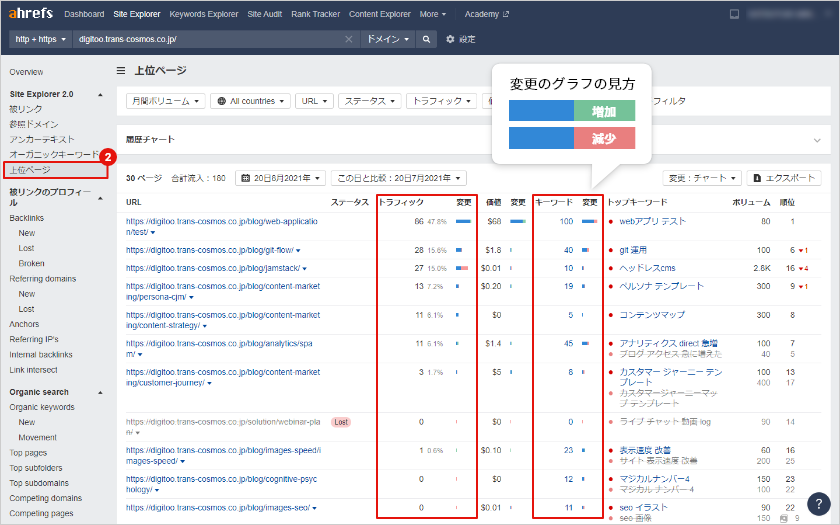The width and height of the screenshot is (840, 525).
Task: Click the Lost status badge
Action: point(341,422)
